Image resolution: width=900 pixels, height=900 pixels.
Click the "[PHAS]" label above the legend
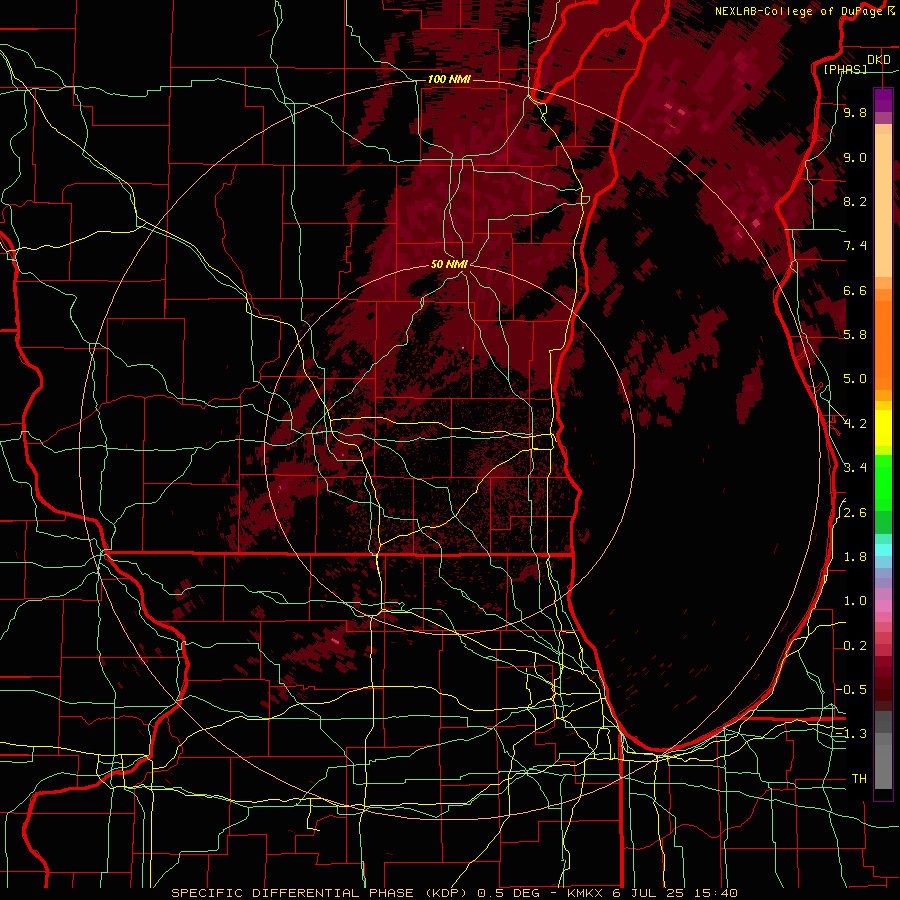coord(845,69)
